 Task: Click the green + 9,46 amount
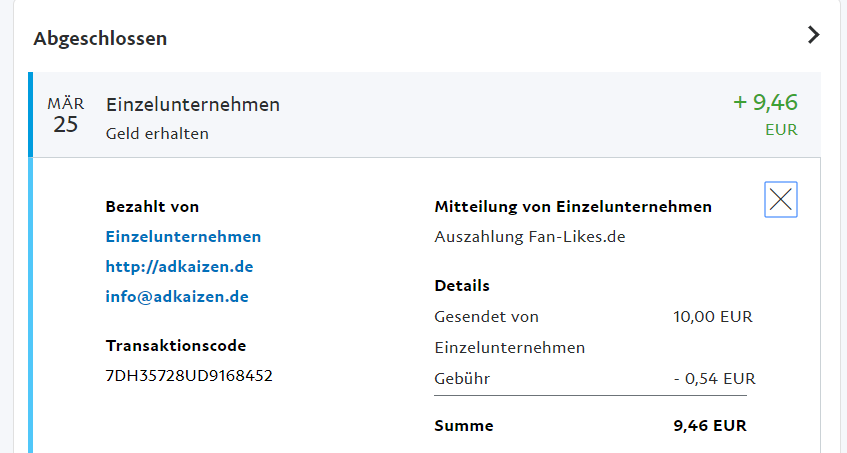pyautogui.click(x=765, y=102)
